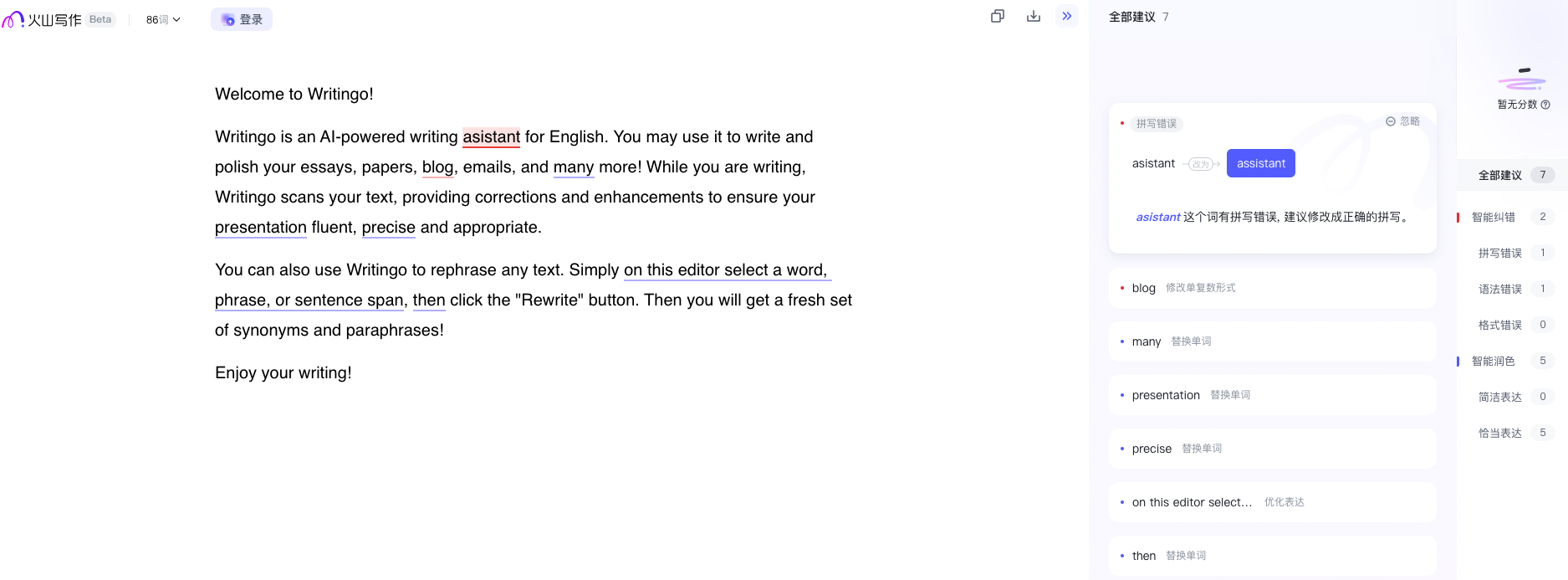Click the score meter graphic
The height and width of the screenshot is (580, 1568).
tap(1522, 80)
